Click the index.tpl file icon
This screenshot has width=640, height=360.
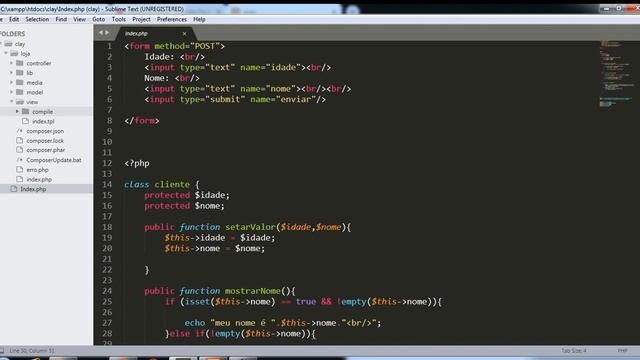[x=25, y=121]
